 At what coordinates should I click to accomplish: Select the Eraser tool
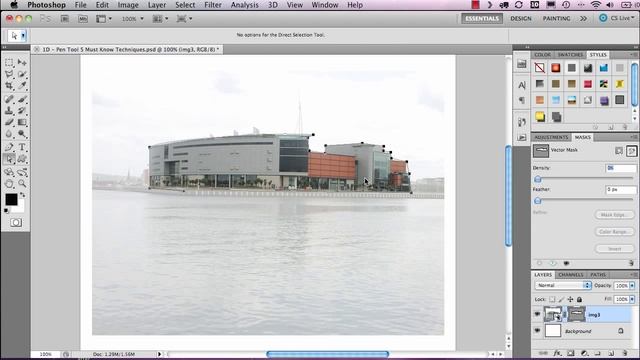(9, 122)
